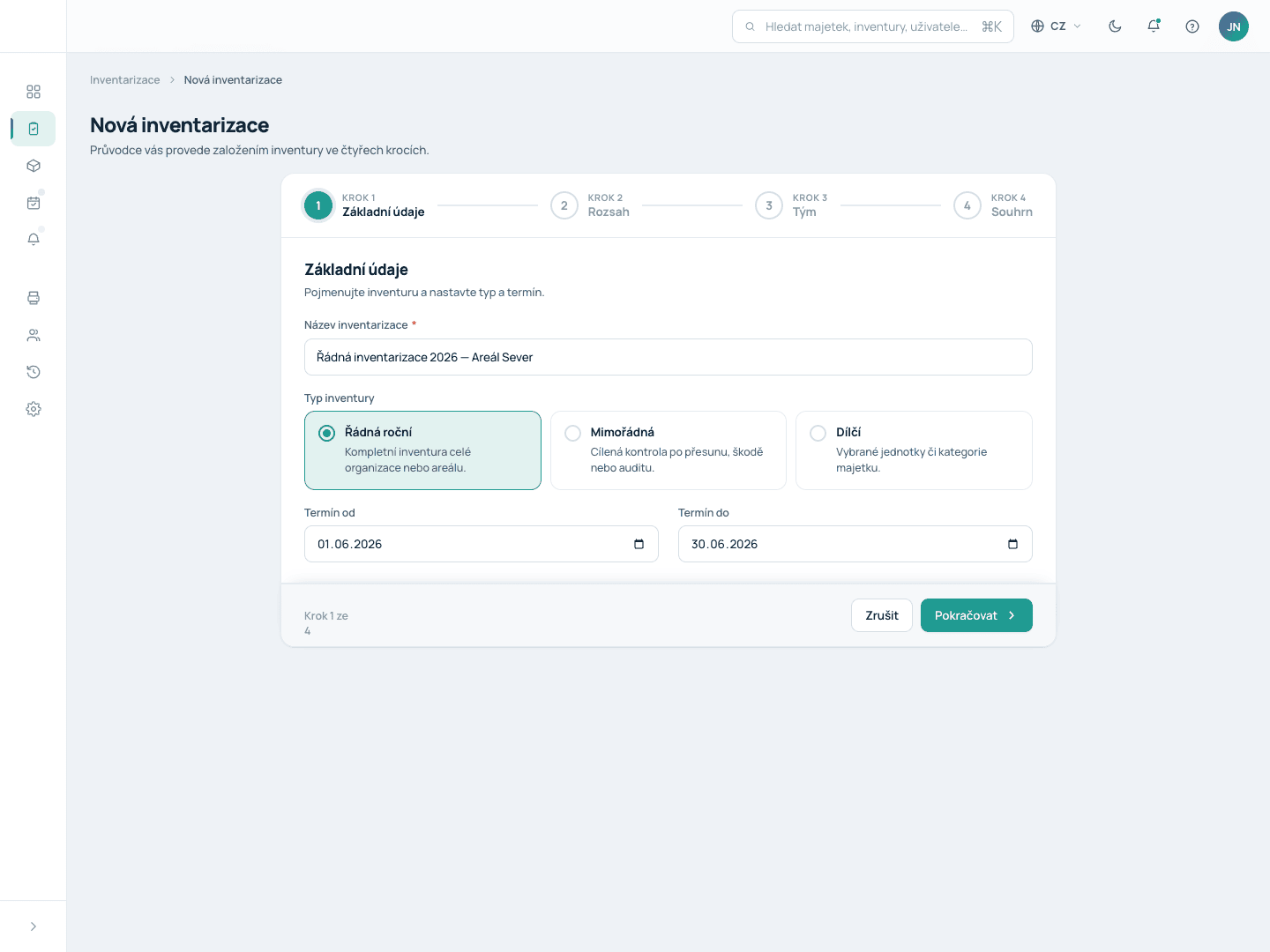Viewport: 1270px width, 952px height.
Task: Toggle dark mode with the moon icon
Action: coord(1115,26)
